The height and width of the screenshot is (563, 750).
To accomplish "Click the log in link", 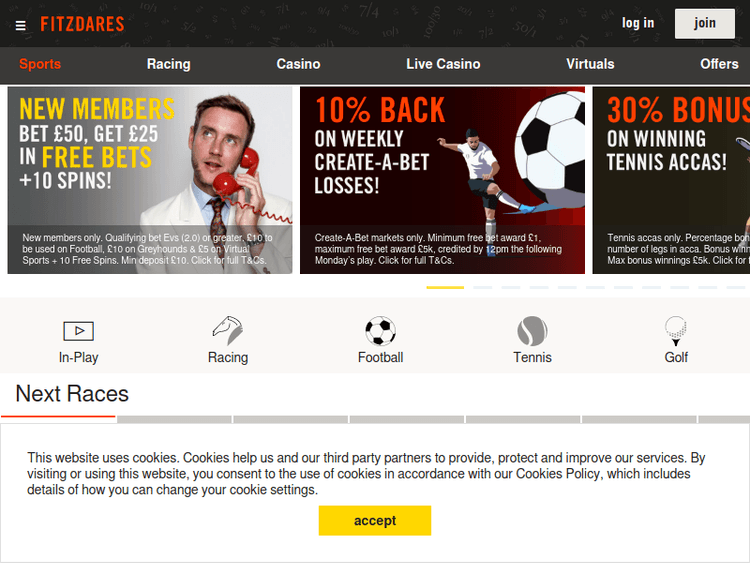I will (638, 23).
